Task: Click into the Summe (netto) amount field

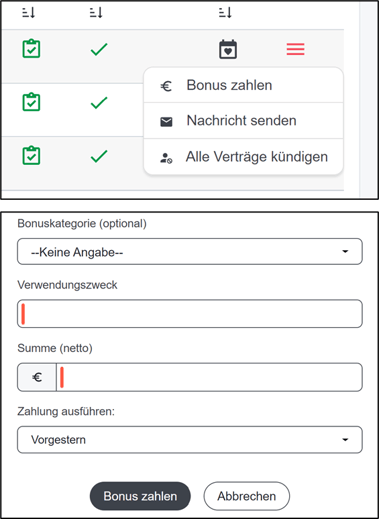Action: coord(209,377)
